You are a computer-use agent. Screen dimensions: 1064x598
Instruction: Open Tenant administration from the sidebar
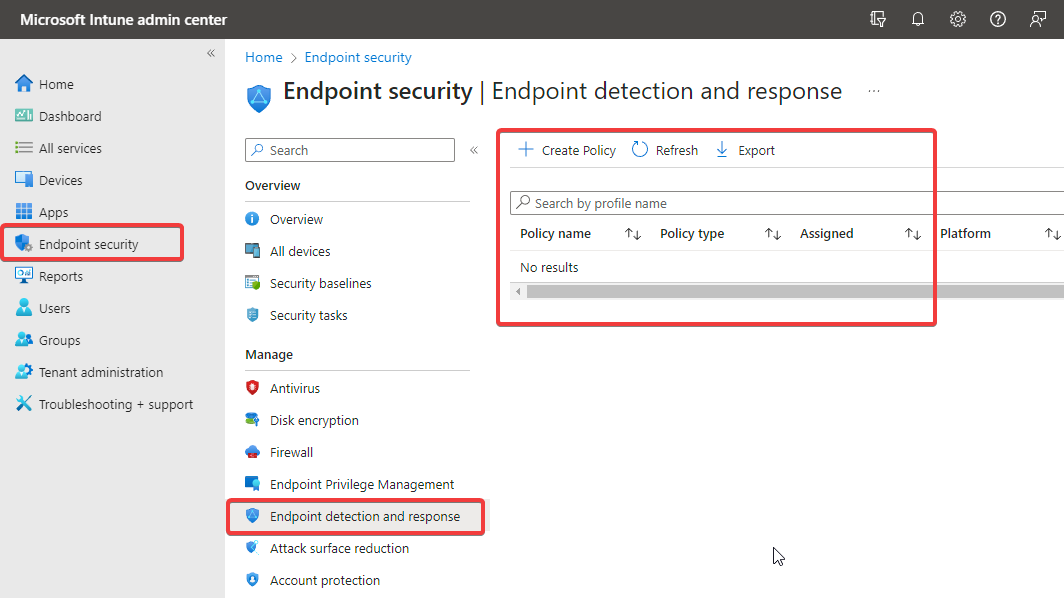[x=101, y=371]
